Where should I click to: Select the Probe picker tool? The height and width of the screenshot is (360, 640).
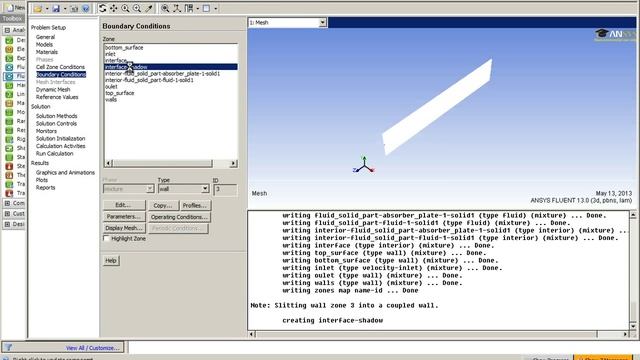click(149, 8)
